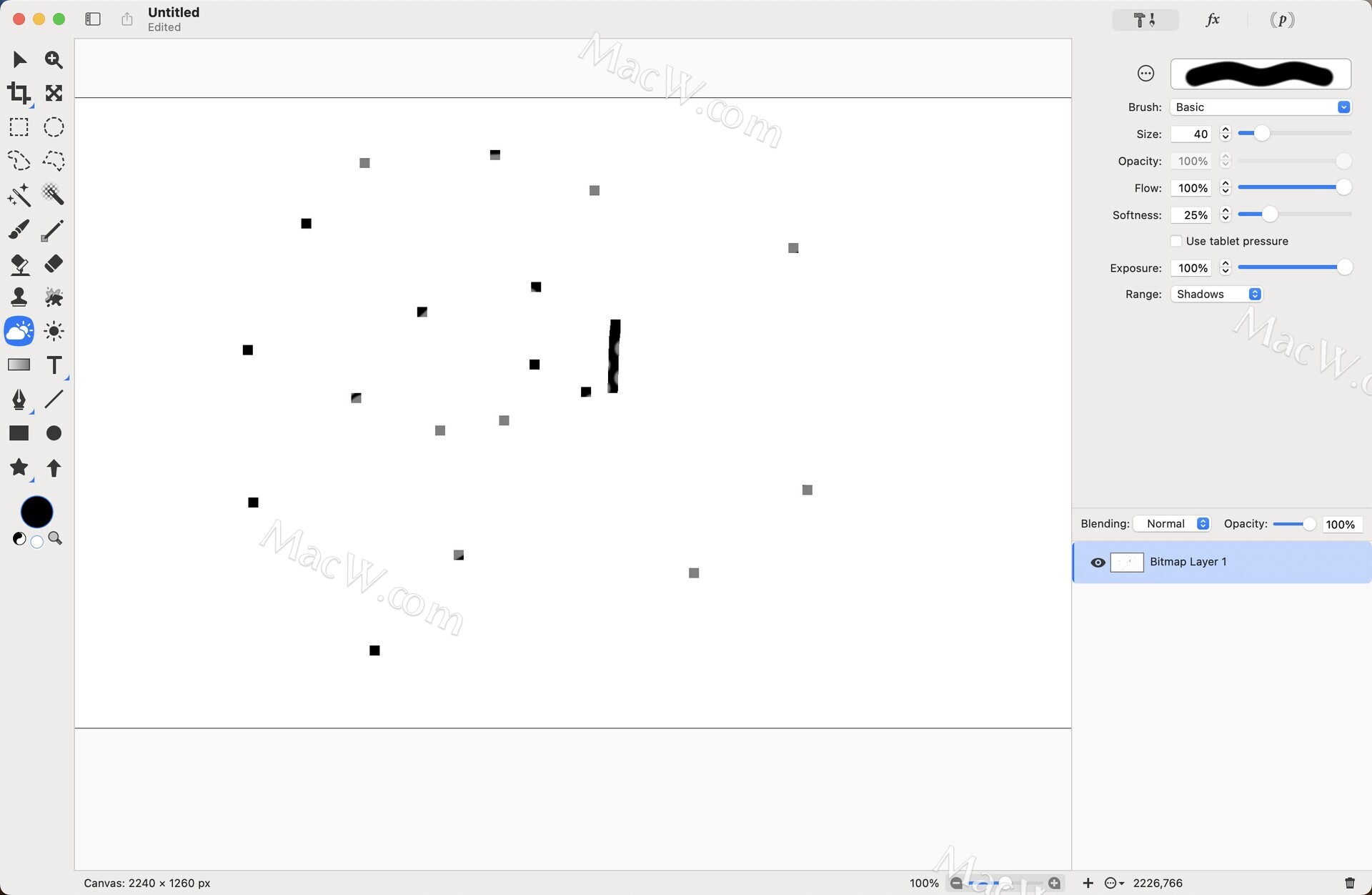Select the Gradient tool
Image resolution: width=1372 pixels, height=895 pixels.
click(x=19, y=365)
